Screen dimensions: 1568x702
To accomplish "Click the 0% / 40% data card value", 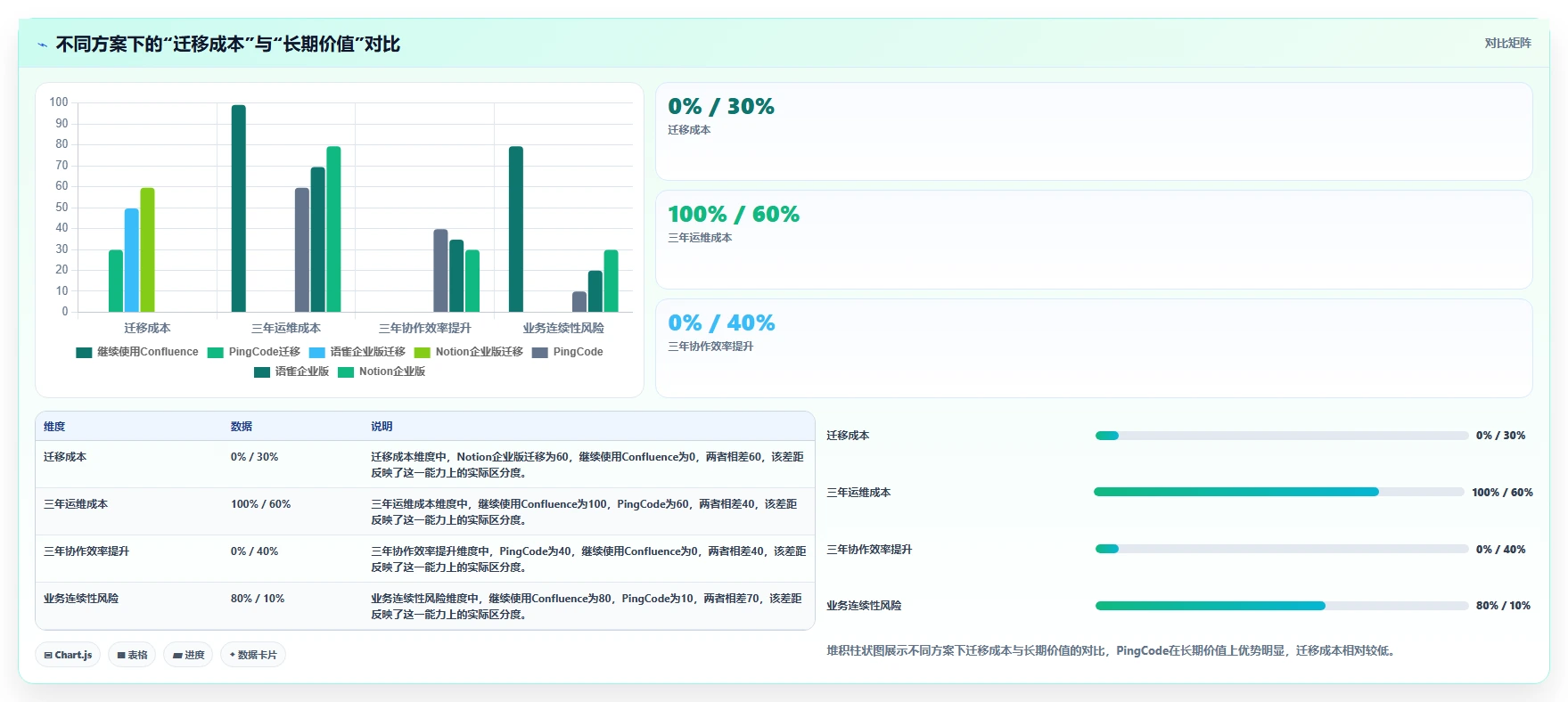I will pyautogui.click(x=721, y=323).
